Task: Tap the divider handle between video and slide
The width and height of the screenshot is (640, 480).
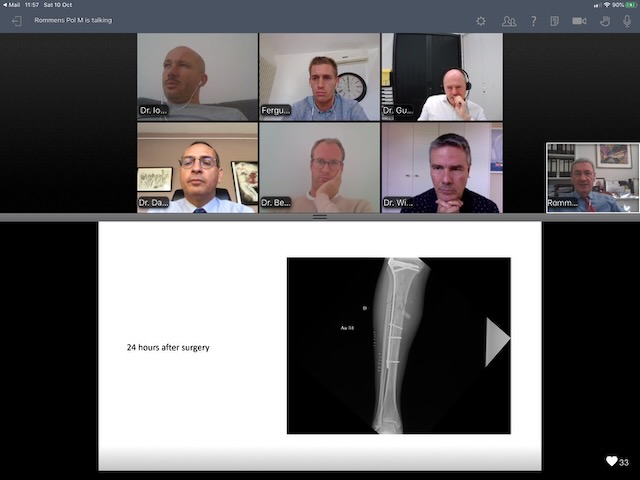Action: coord(320,216)
